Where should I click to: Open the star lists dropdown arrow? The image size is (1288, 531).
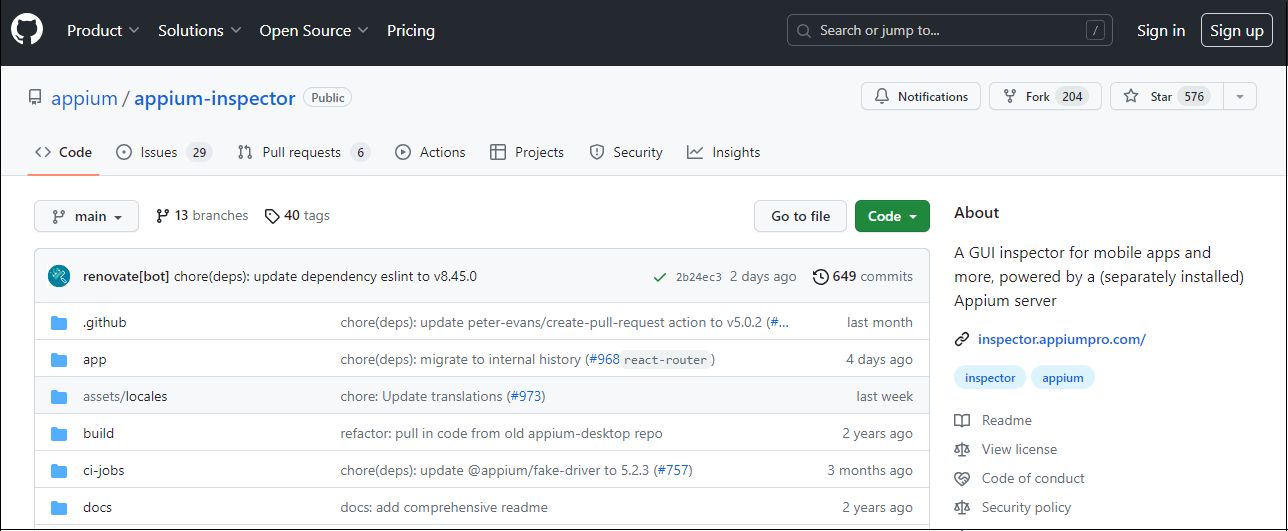point(1240,96)
